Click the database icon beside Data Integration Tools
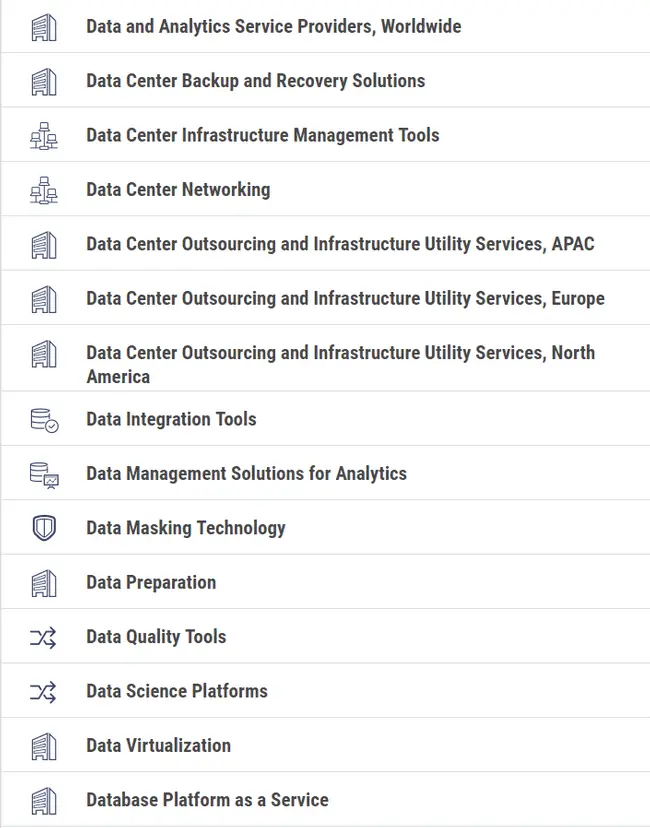 point(44,420)
